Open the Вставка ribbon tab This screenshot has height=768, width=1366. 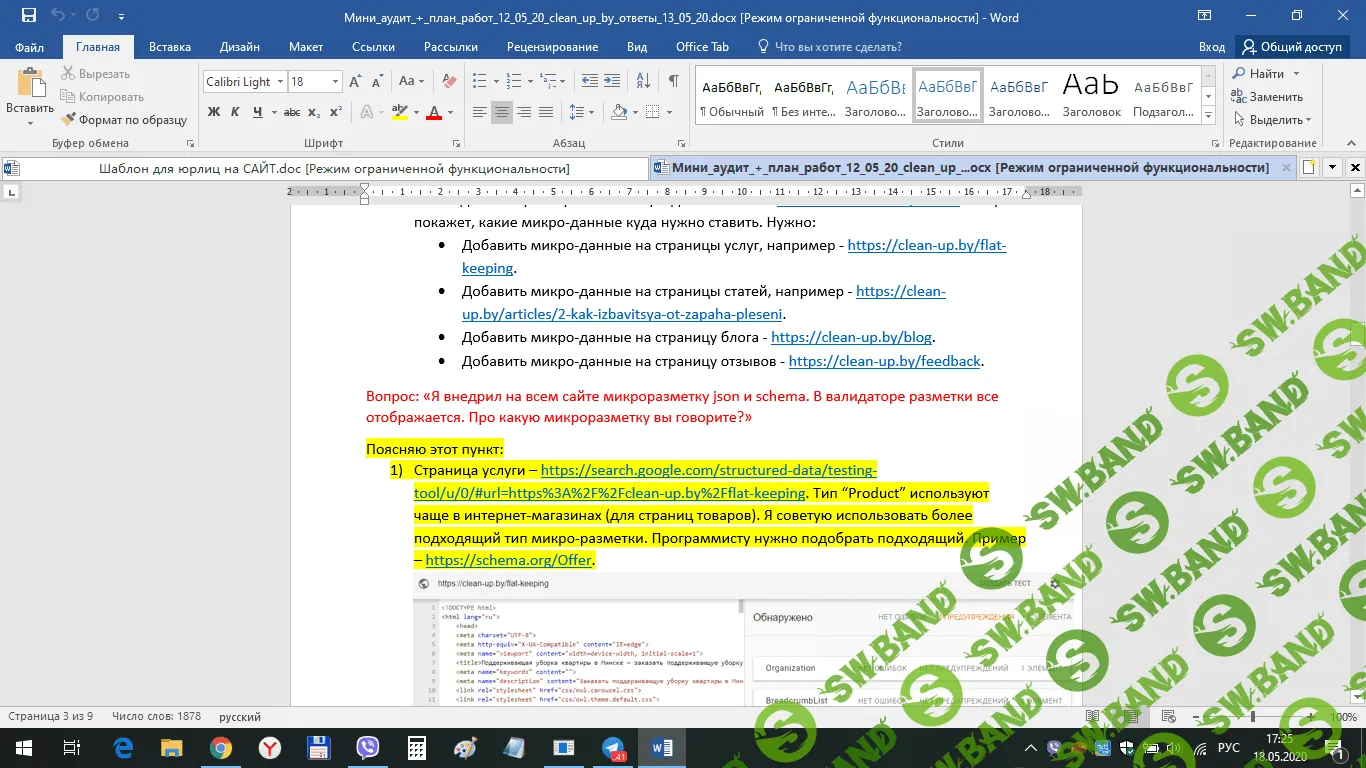coord(170,47)
